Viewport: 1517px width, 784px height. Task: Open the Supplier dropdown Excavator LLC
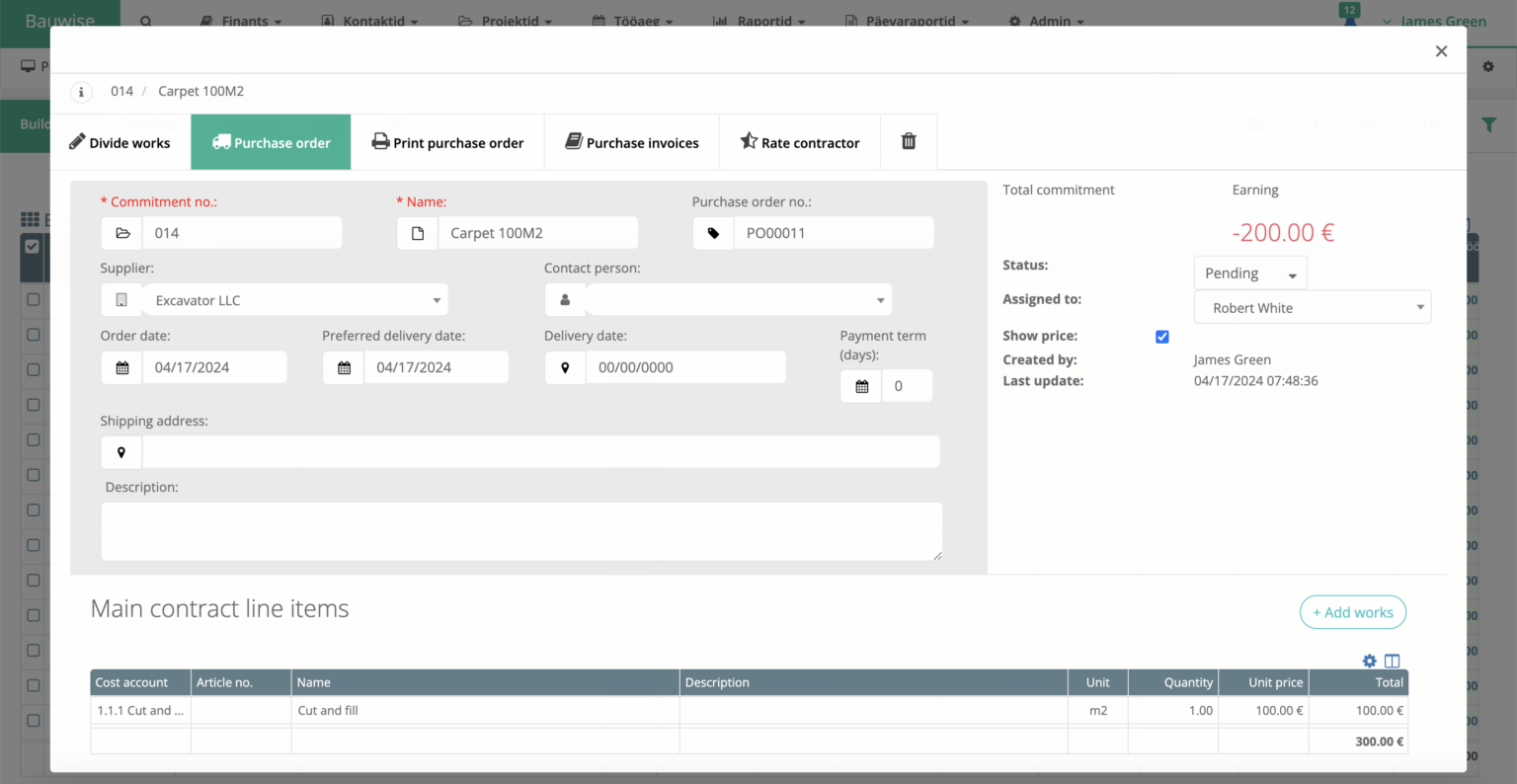tap(295, 300)
